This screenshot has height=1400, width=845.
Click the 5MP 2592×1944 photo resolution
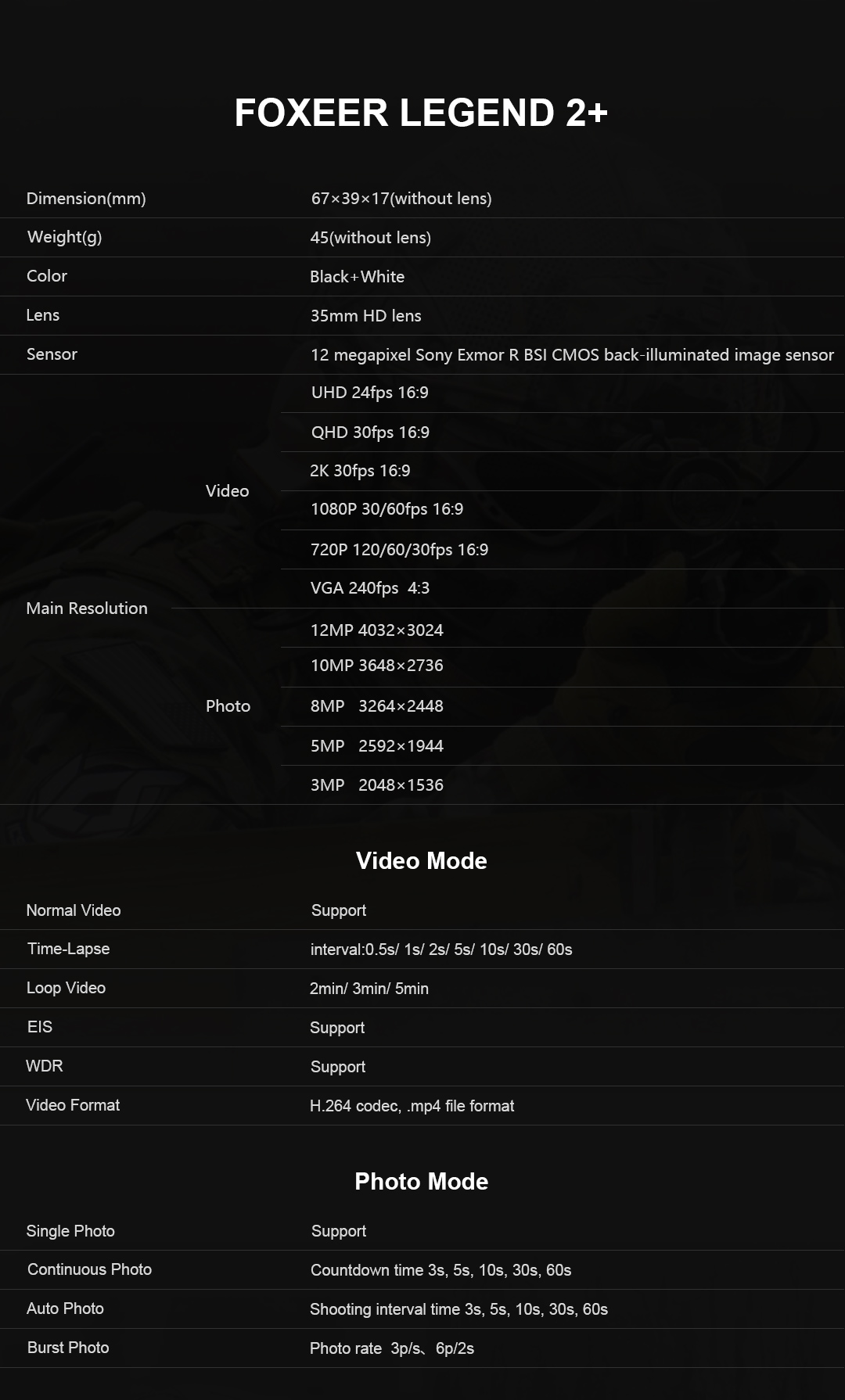pyautogui.click(x=377, y=746)
